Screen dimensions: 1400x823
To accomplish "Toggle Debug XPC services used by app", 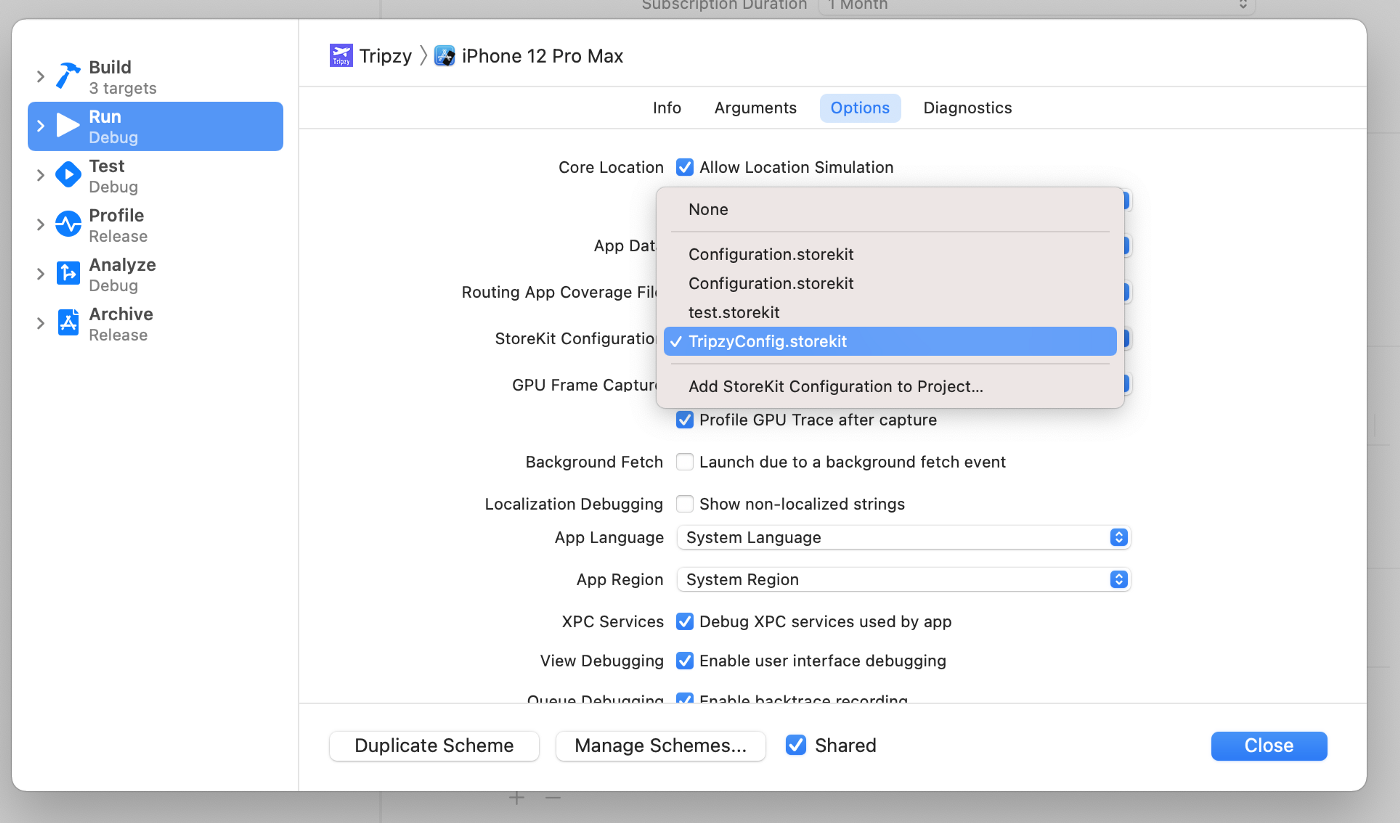I will [685, 621].
